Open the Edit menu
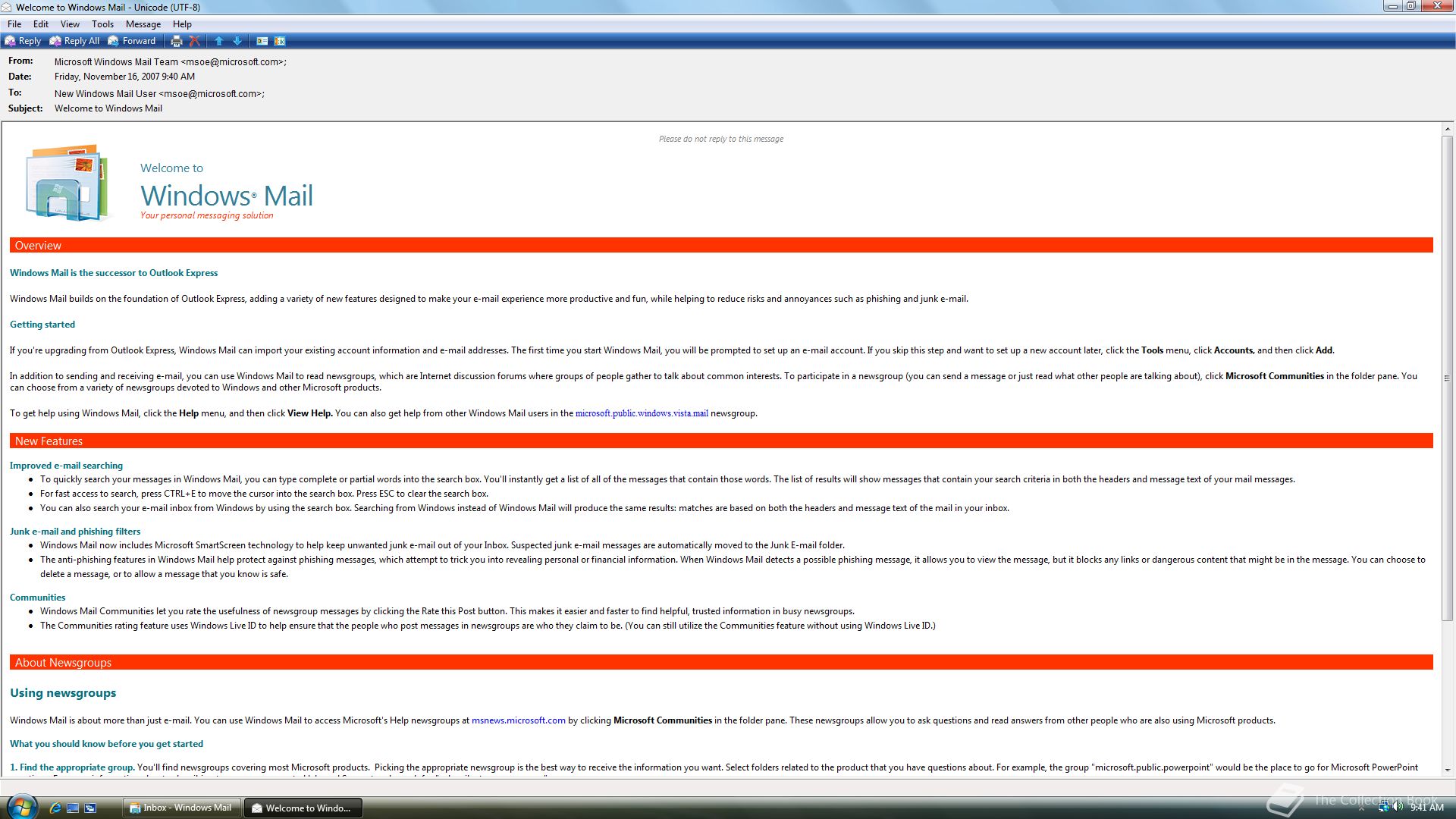This screenshot has width=1456, height=819. click(x=41, y=24)
